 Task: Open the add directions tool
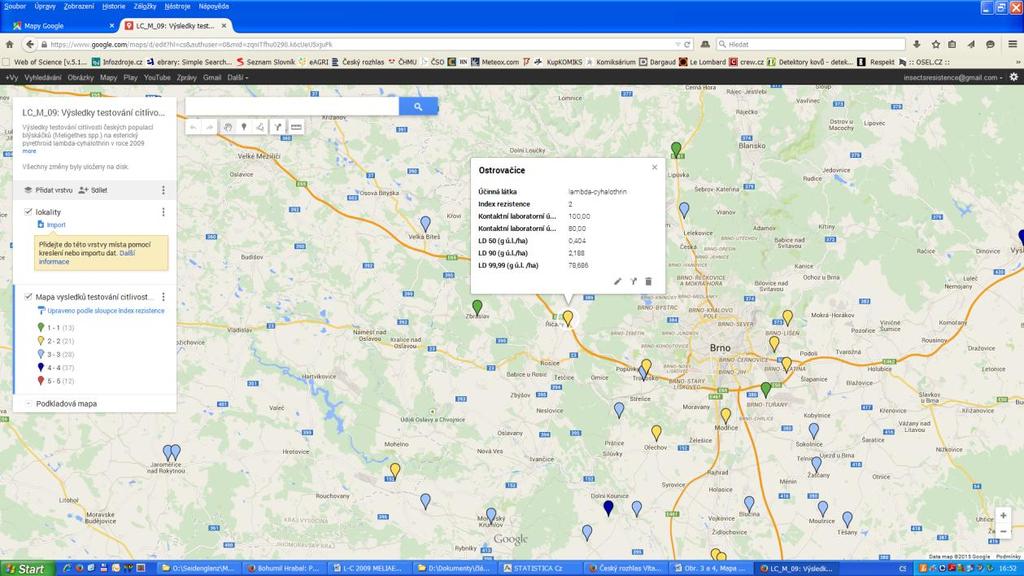278,127
